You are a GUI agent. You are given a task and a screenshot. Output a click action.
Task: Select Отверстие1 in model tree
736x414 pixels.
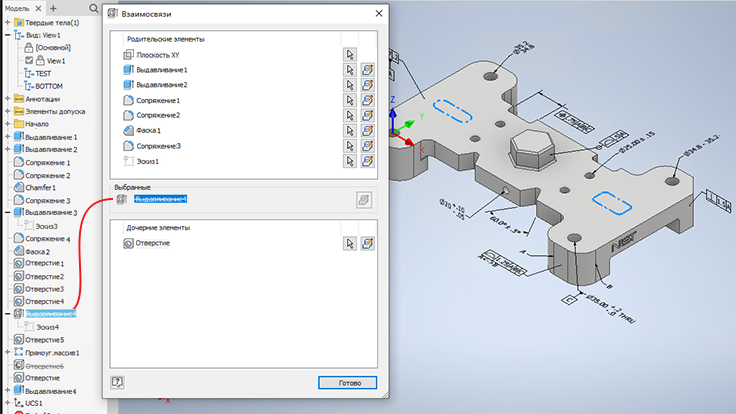click(45, 263)
